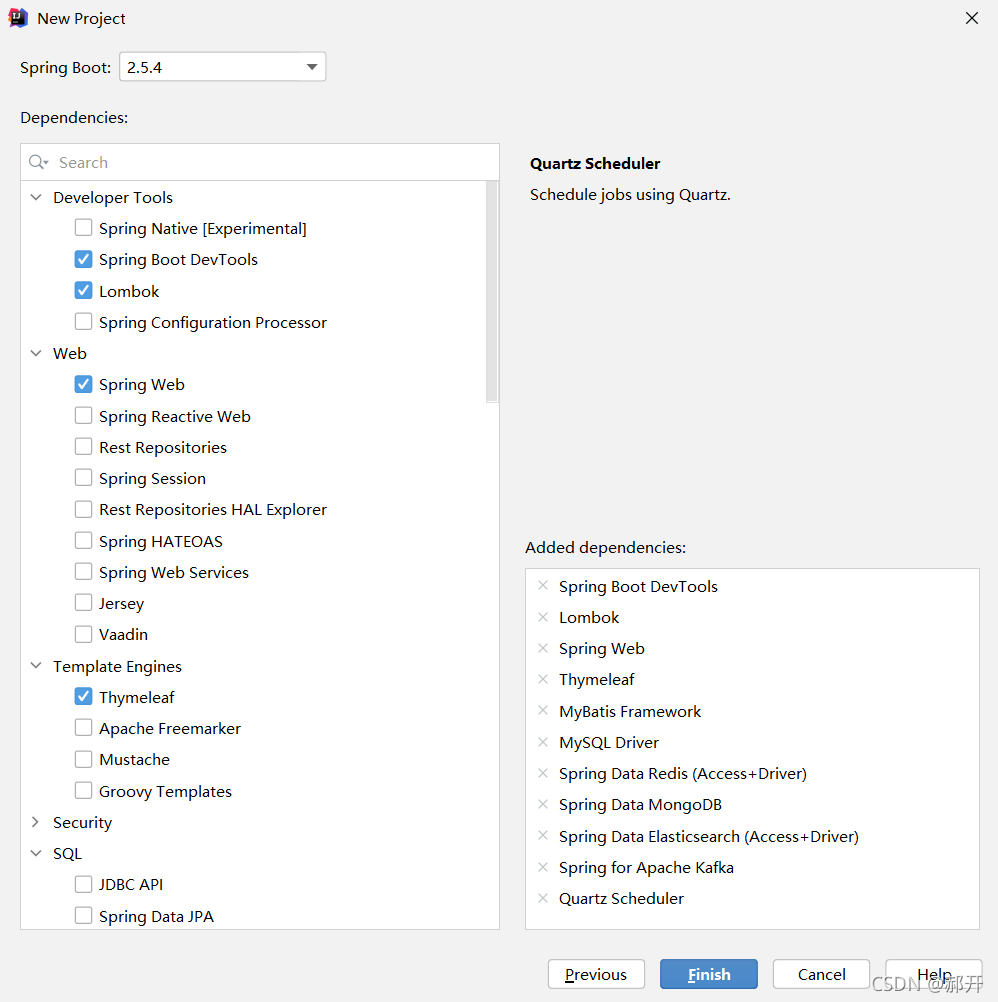
Task: Remove Spring Data MongoDB added dependency
Action: point(543,804)
